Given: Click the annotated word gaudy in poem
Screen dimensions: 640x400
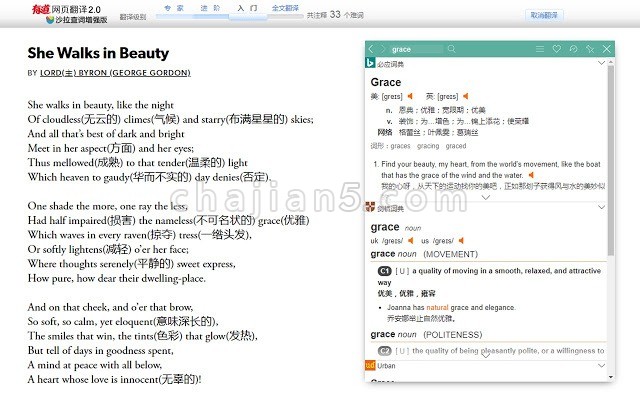Looking at the screenshot, I should (x=116, y=178).
